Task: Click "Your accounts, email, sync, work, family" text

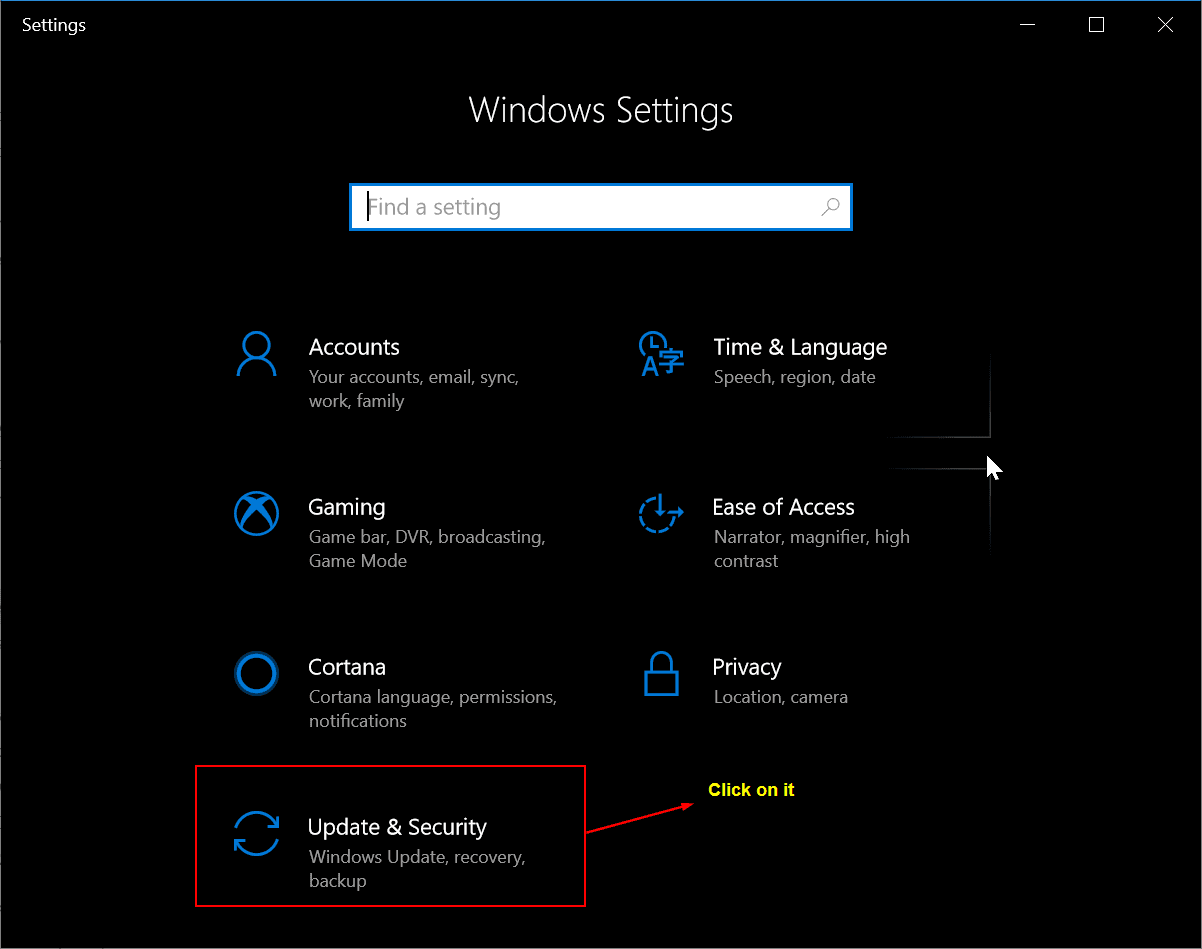Action: point(414,389)
